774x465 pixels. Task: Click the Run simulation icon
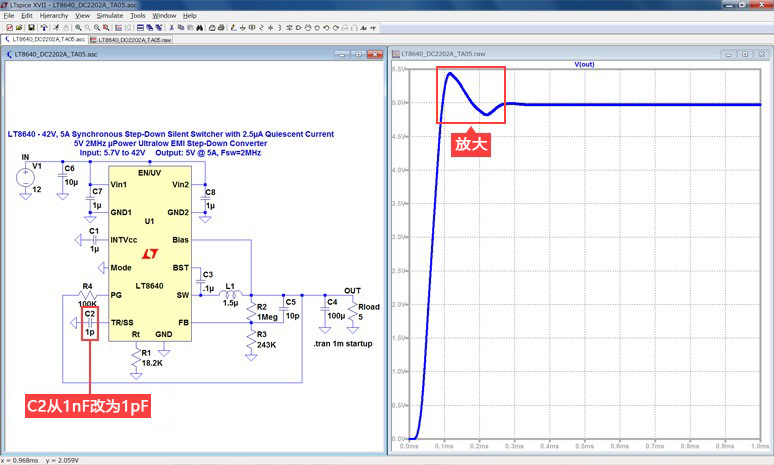[x=56, y=28]
